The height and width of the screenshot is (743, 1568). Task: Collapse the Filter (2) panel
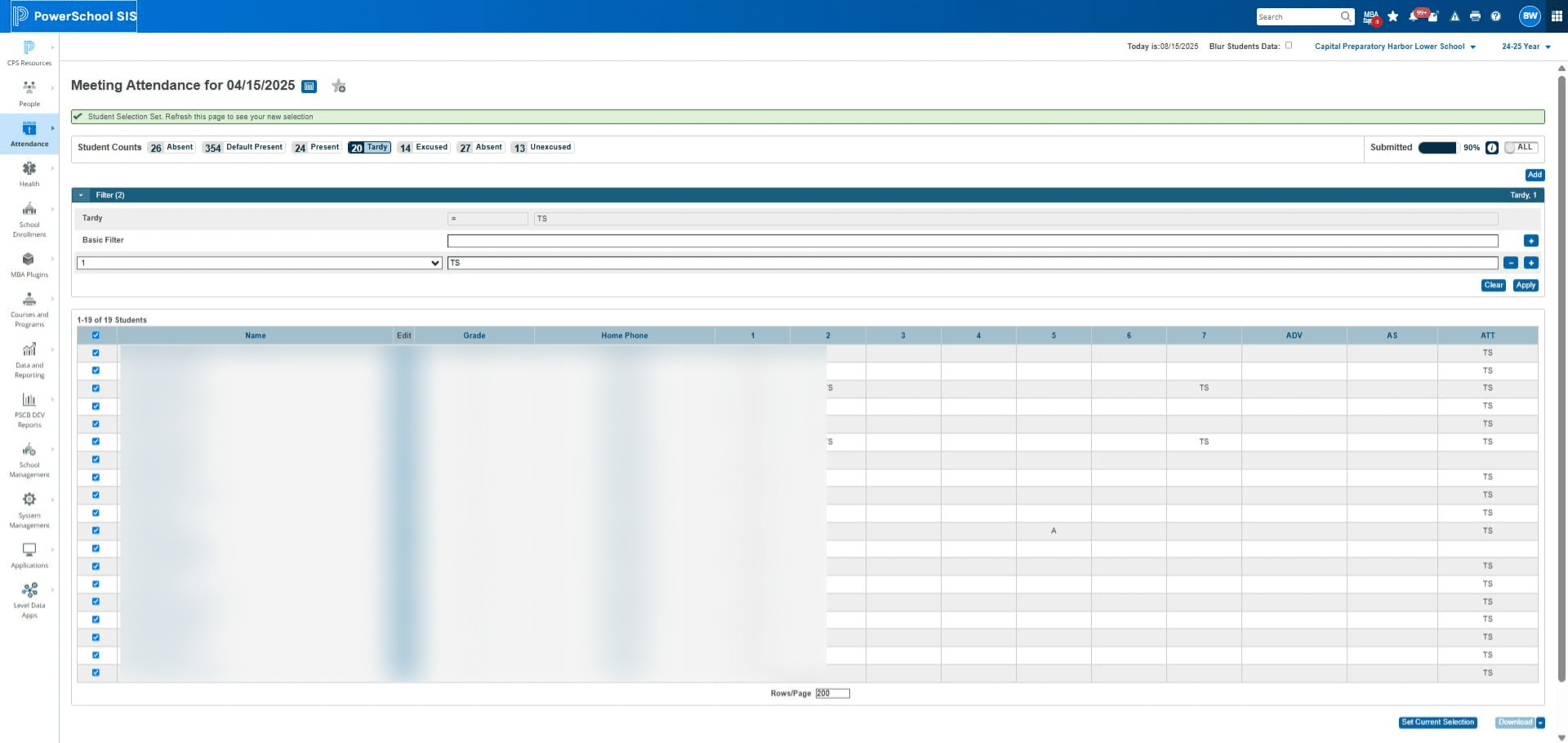click(81, 195)
